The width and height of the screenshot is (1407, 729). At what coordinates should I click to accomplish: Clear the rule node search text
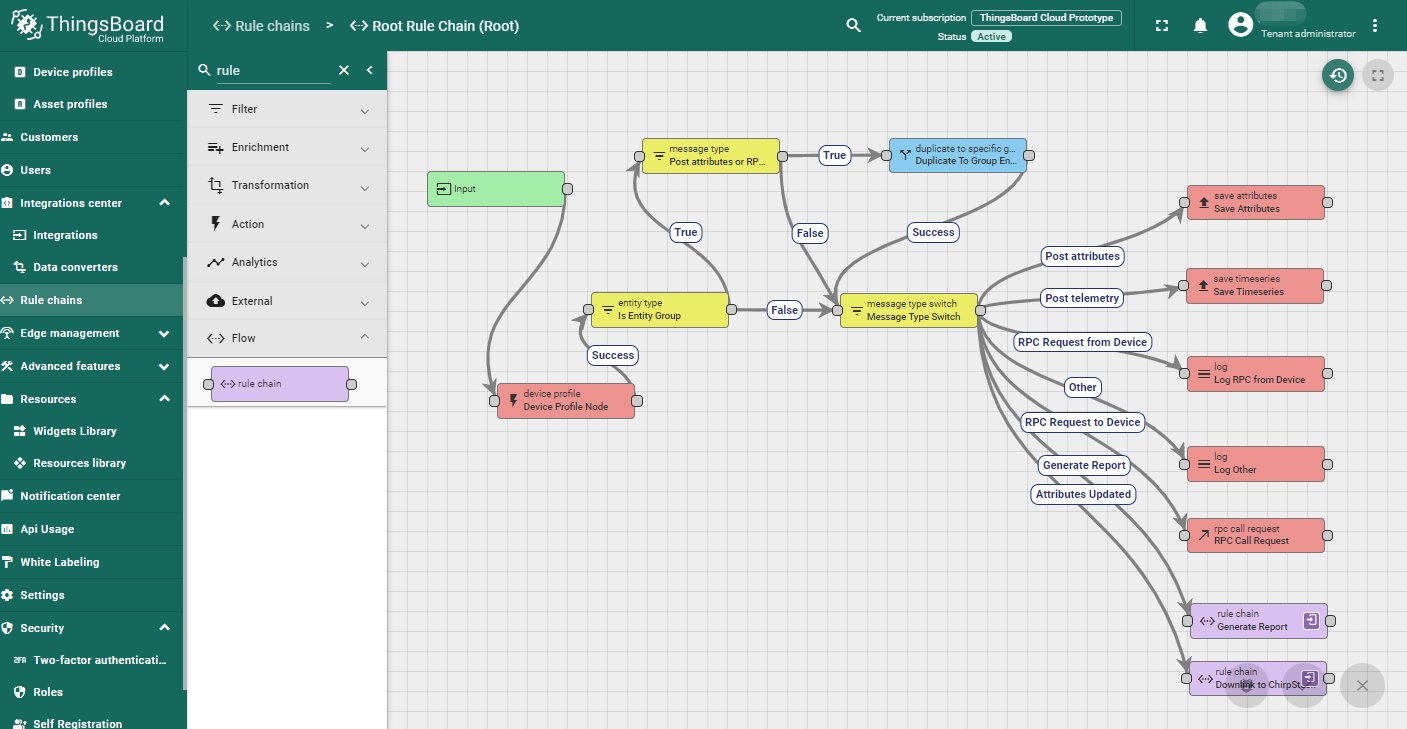click(344, 70)
